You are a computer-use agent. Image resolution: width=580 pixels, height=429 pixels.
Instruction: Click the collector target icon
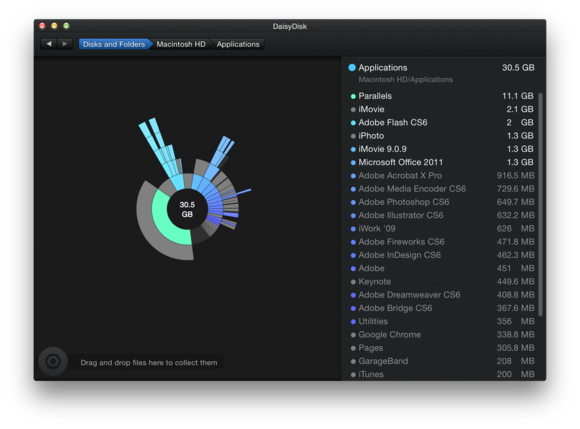[53, 361]
